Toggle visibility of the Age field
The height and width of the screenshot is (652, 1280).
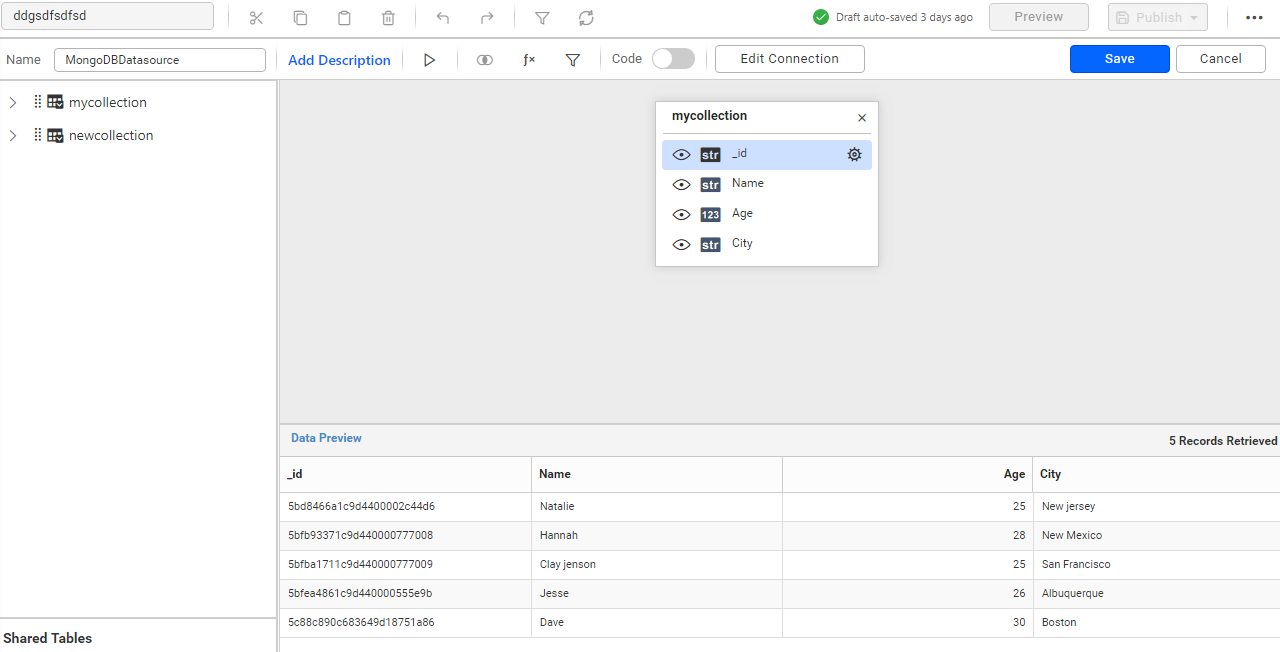[681, 214]
